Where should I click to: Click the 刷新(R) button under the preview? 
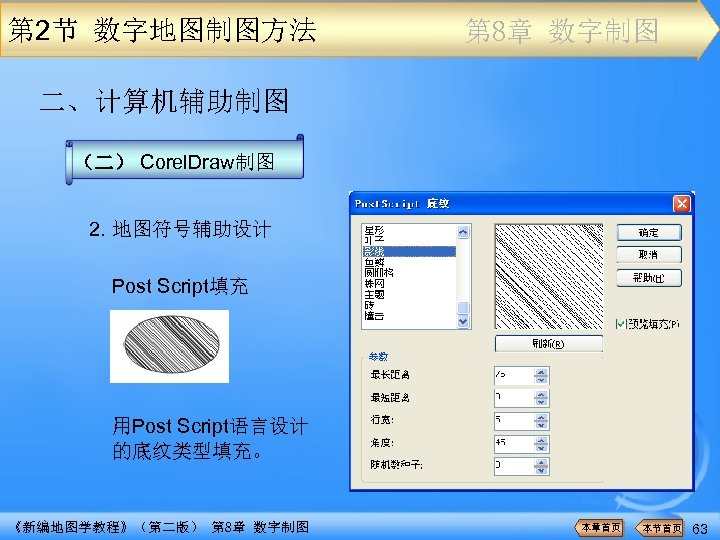click(x=549, y=343)
